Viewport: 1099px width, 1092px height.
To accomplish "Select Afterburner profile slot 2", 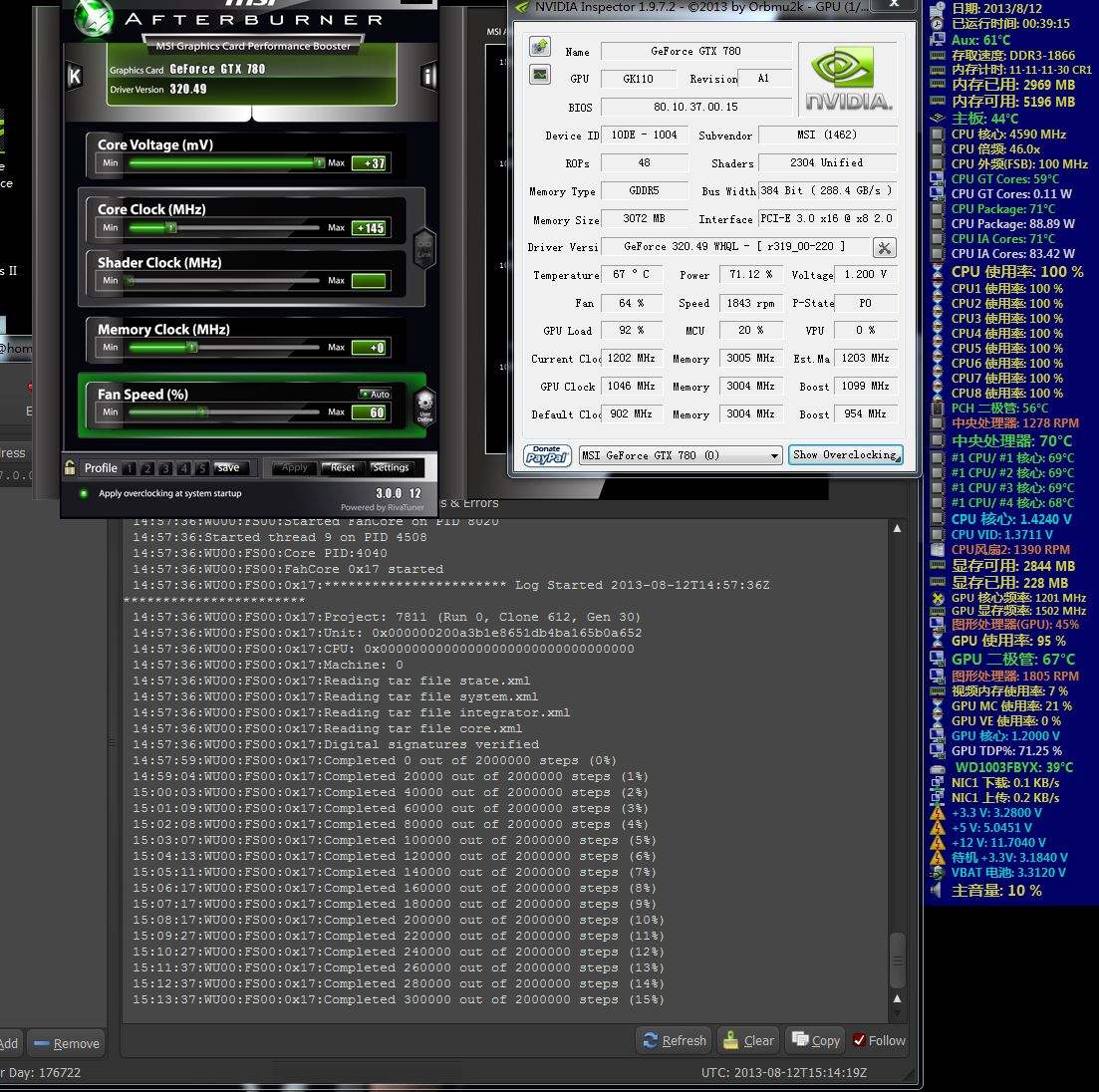I will [x=147, y=468].
